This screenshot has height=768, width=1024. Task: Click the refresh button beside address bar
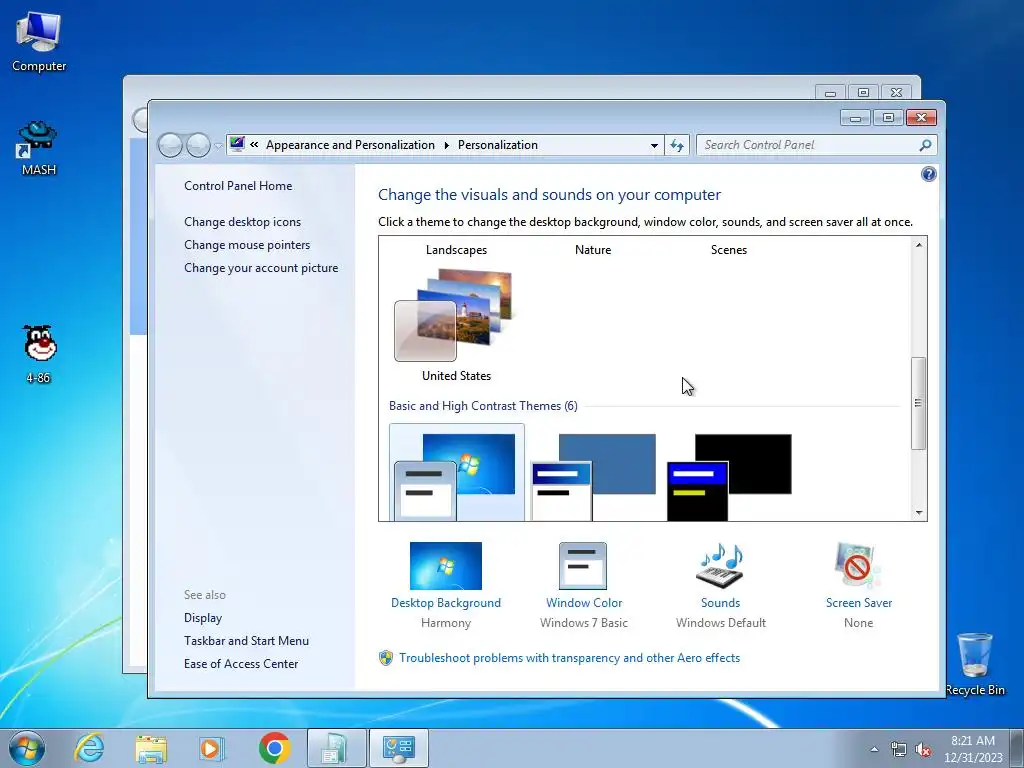677,145
